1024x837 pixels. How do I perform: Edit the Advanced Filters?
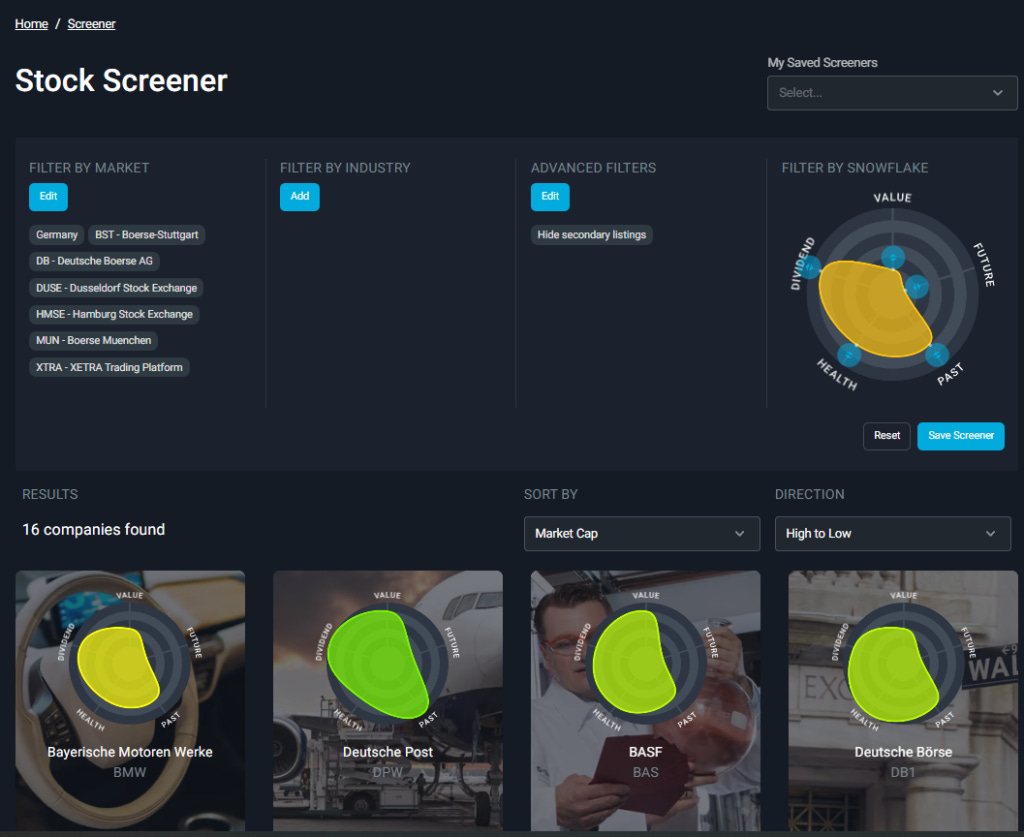pyautogui.click(x=550, y=197)
